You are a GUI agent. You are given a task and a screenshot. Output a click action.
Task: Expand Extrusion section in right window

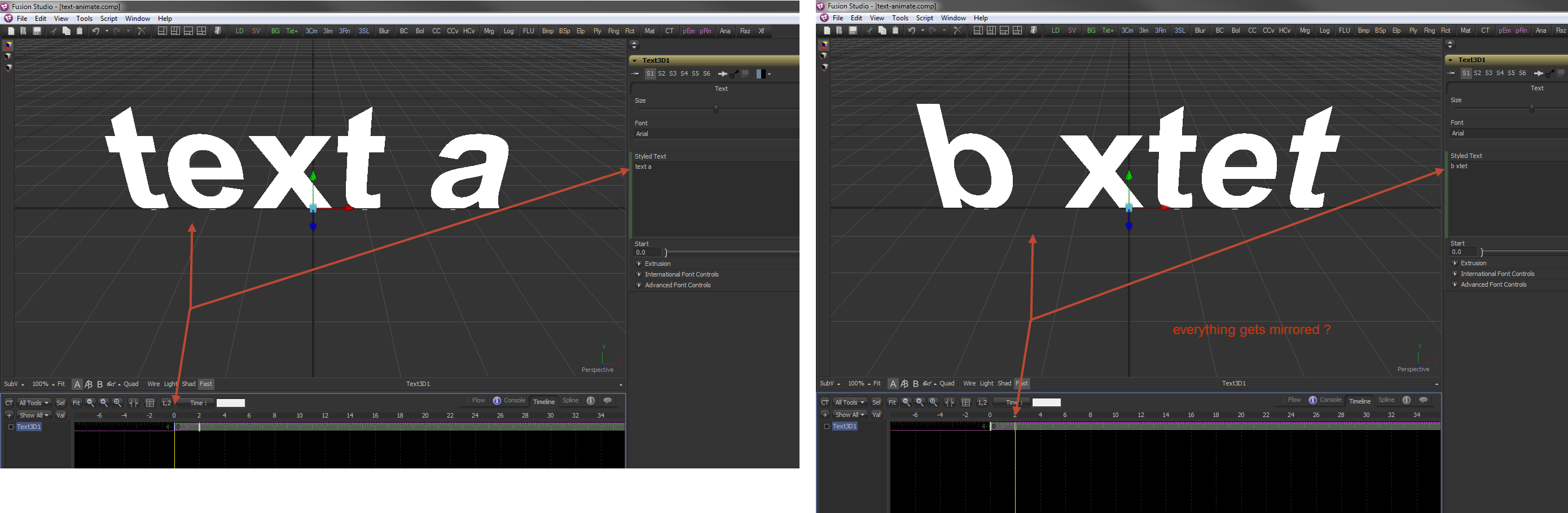pos(1455,263)
